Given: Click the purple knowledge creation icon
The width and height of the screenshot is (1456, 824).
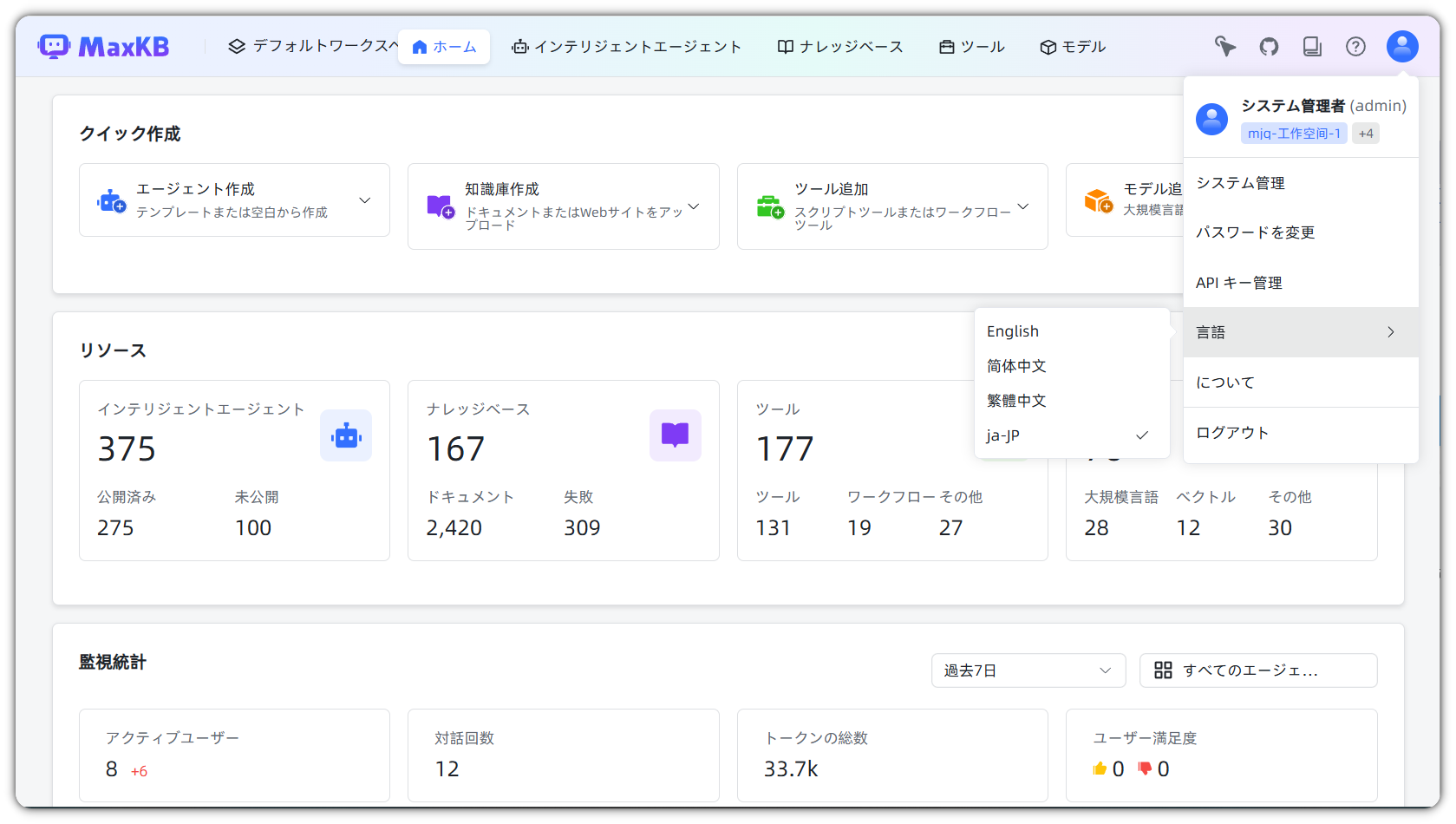Looking at the screenshot, I should click(441, 206).
